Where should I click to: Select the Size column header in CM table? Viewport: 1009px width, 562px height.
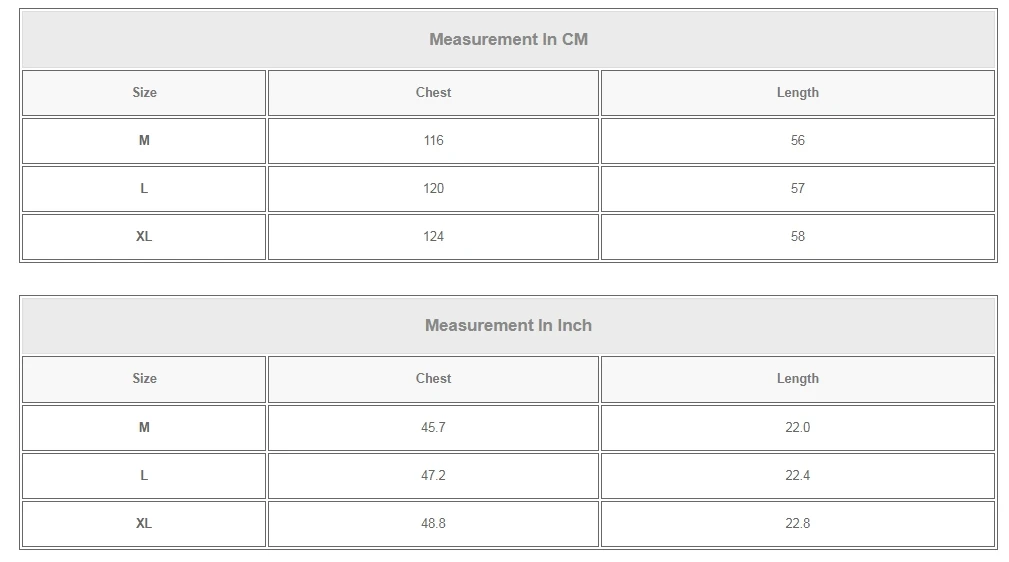pos(144,93)
